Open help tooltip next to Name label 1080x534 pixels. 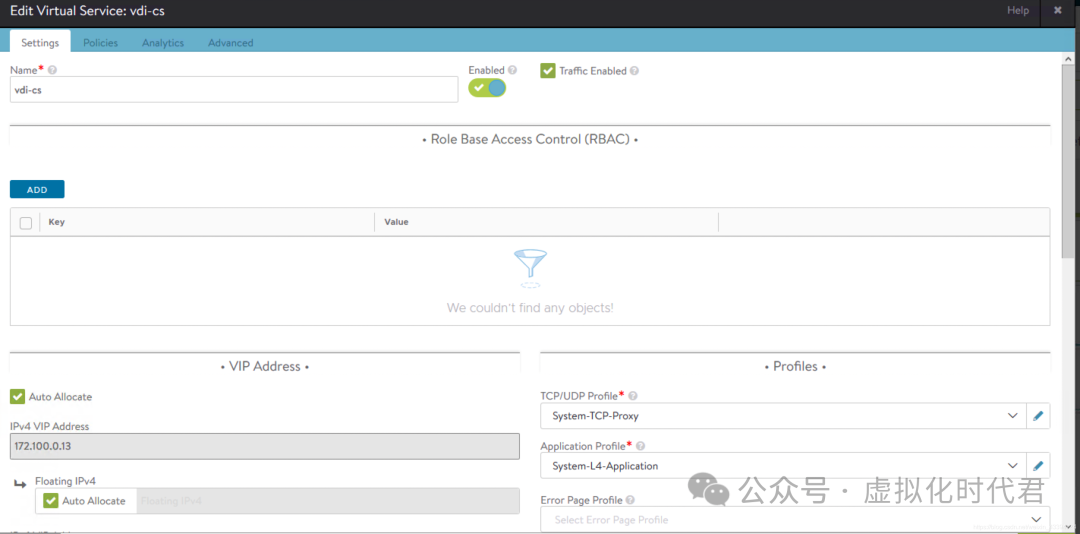coord(52,70)
